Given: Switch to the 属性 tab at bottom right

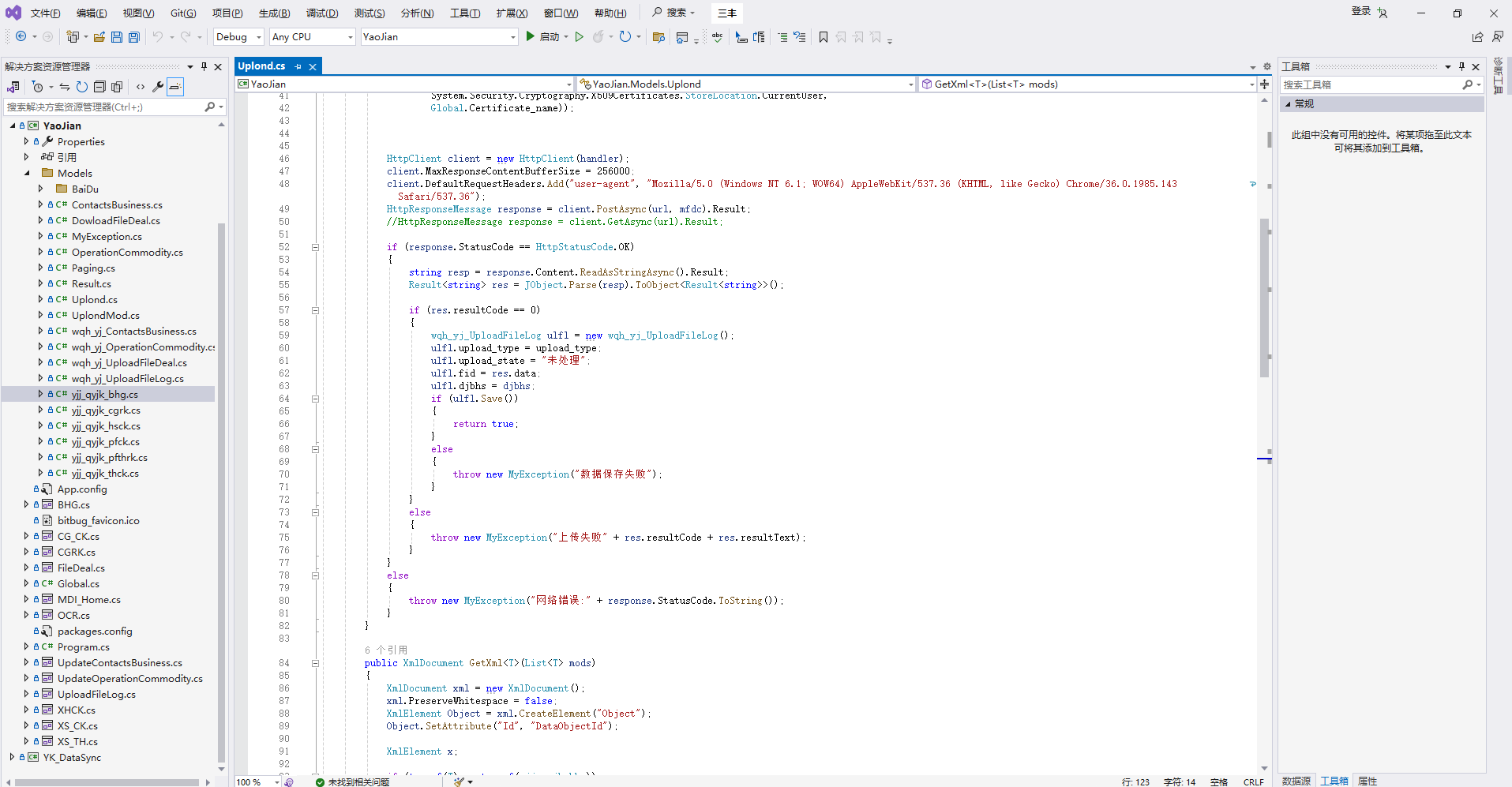Looking at the screenshot, I should 1368,781.
